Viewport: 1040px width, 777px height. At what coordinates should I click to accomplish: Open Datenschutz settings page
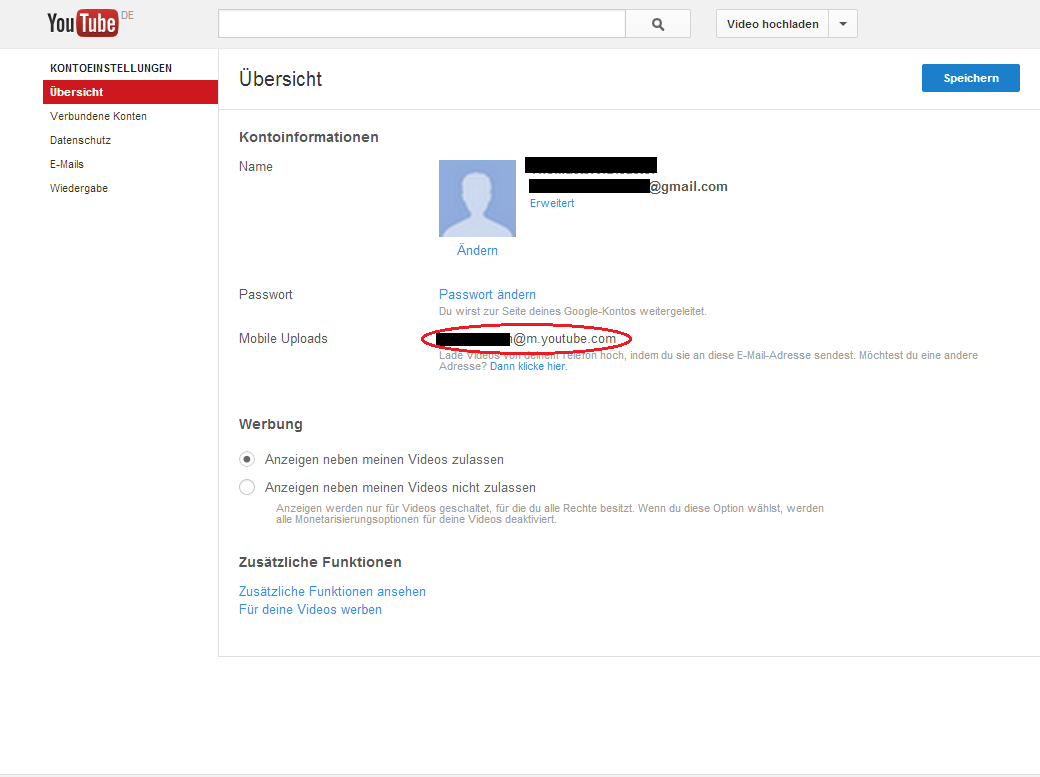pos(80,140)
